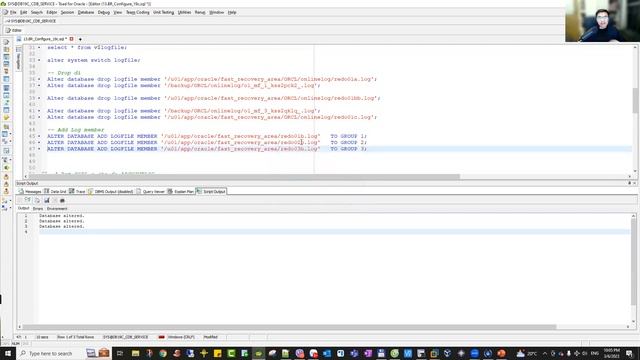Open the notification center icon
Screen dimensions: 640x360
coord(629,353)
